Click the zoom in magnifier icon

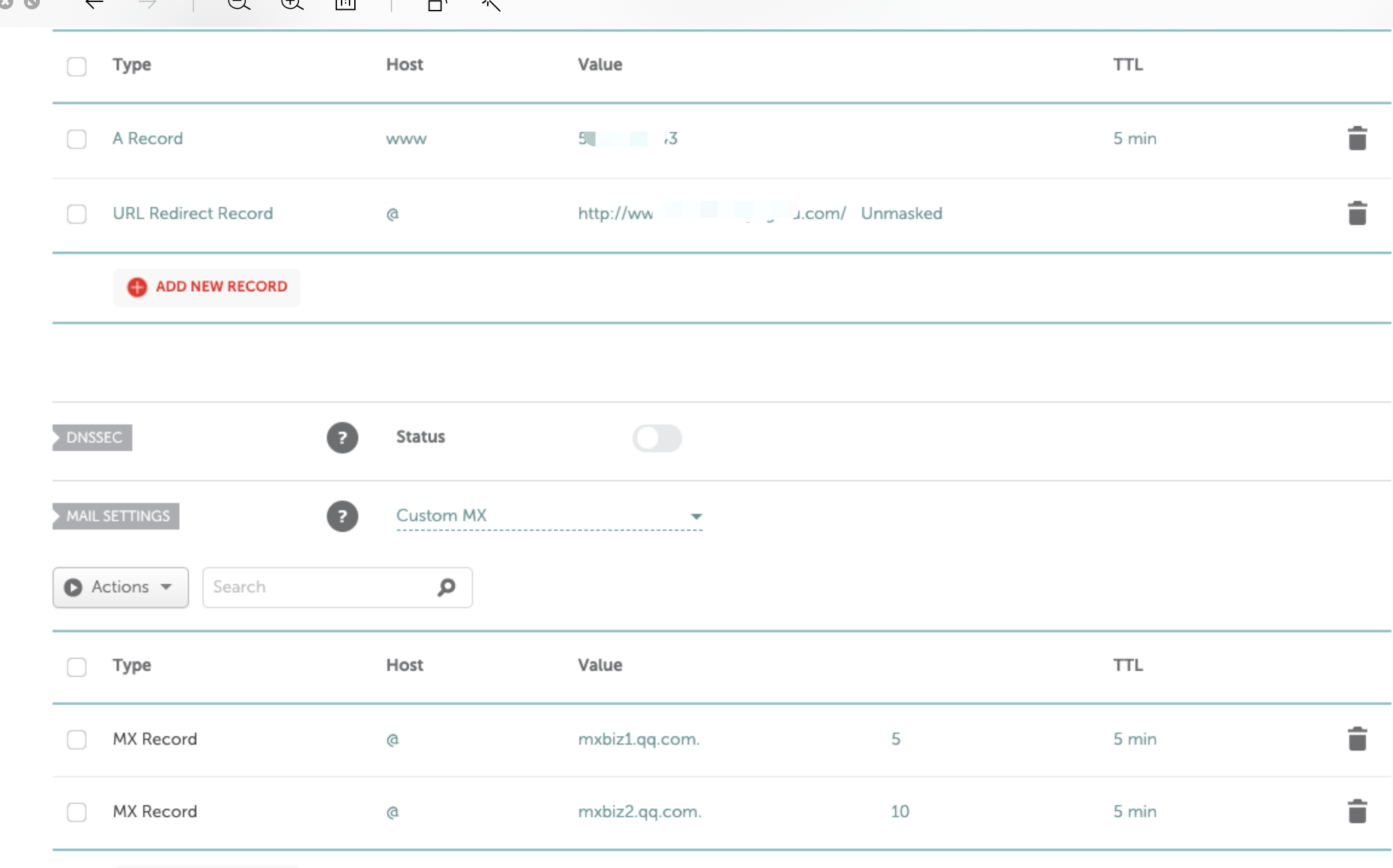(x=292, y=5)
